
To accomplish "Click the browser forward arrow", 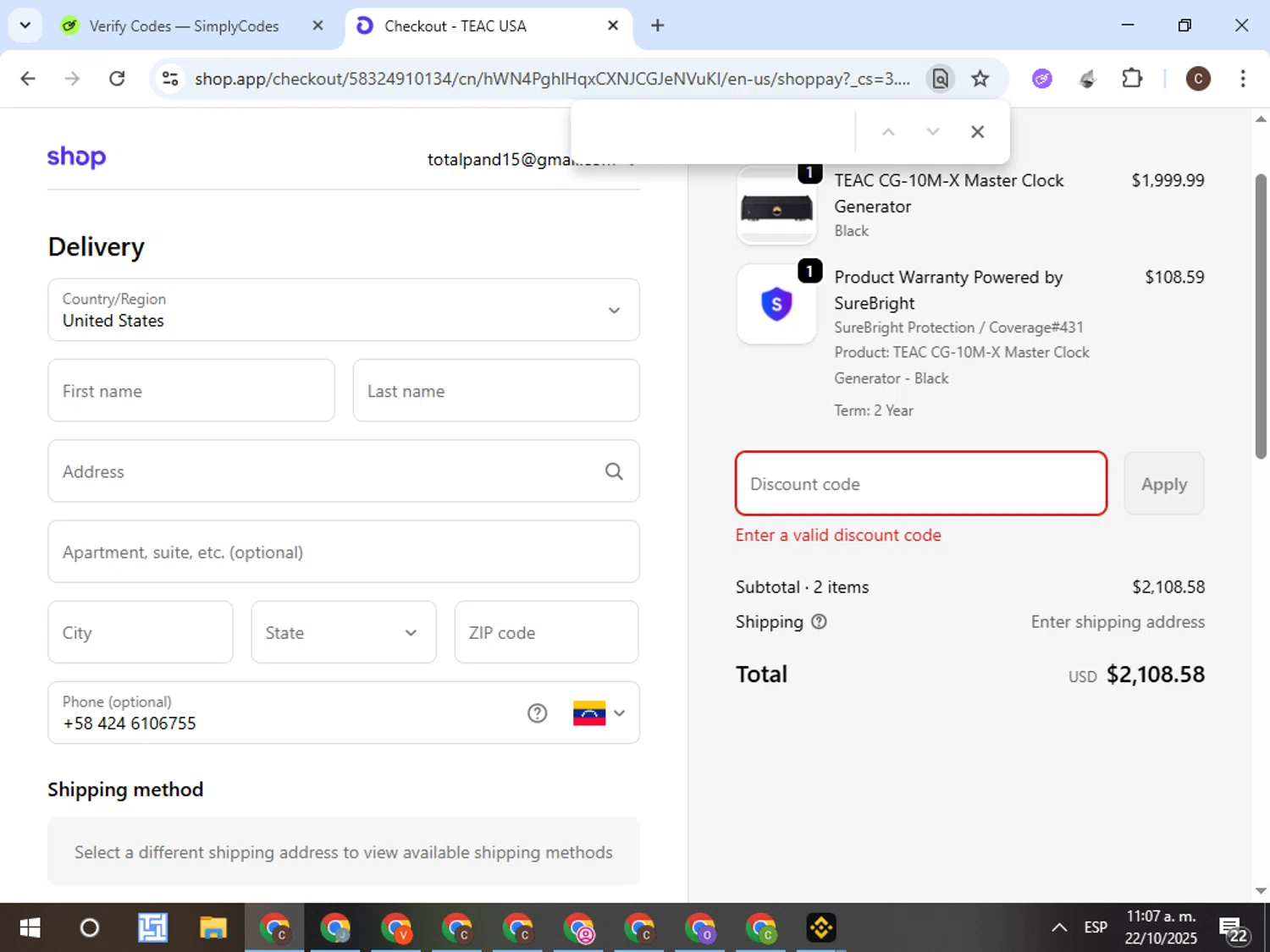I will pyautogui.click(x=72, y=79).
